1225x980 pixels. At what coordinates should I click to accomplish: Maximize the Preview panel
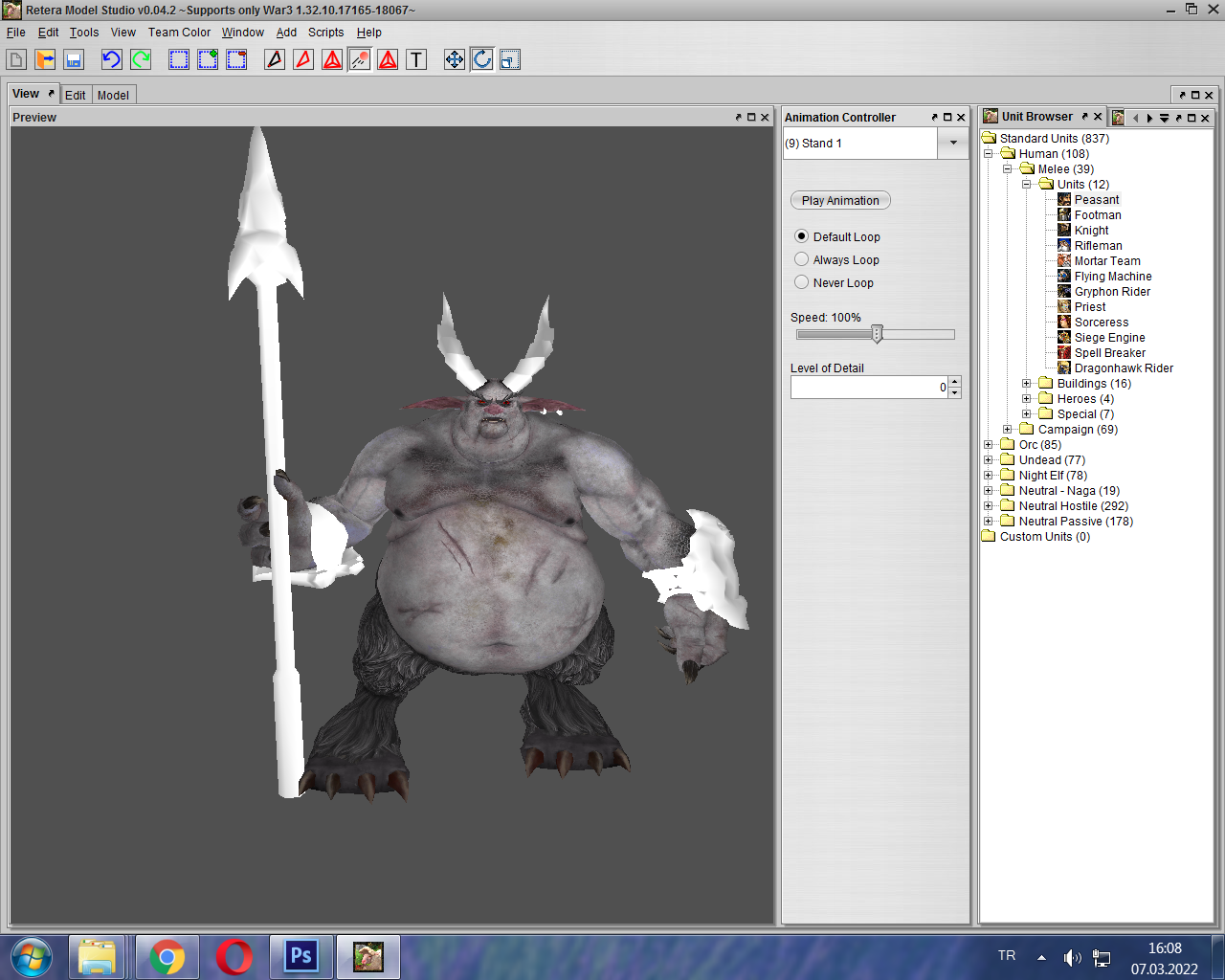tap(751, 117)
